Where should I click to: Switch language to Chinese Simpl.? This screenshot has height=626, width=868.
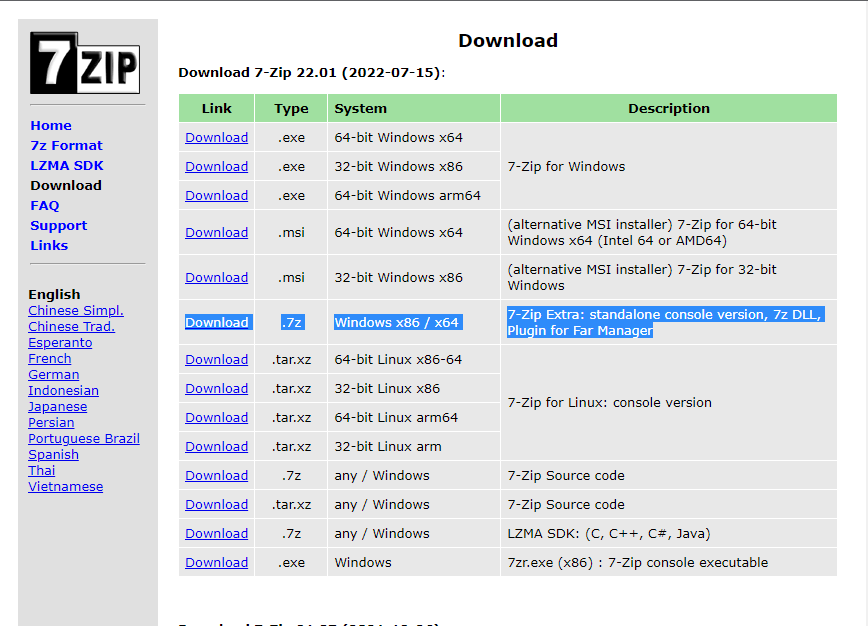(x=76, y=311)
